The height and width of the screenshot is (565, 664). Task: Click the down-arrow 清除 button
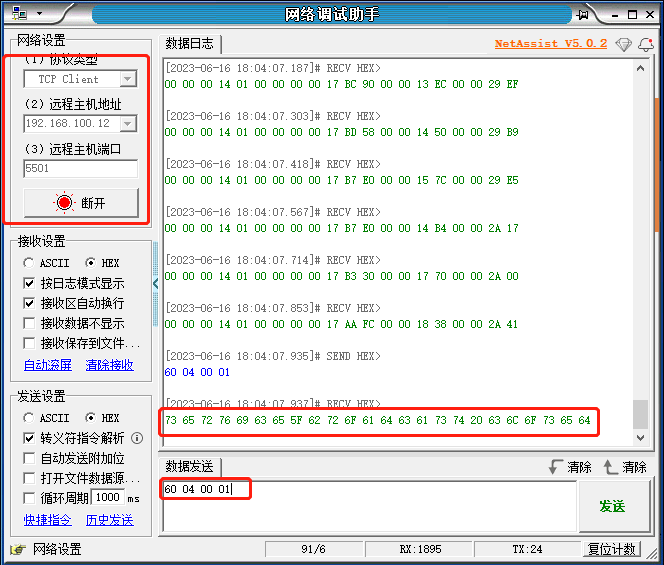click(570, 467)
